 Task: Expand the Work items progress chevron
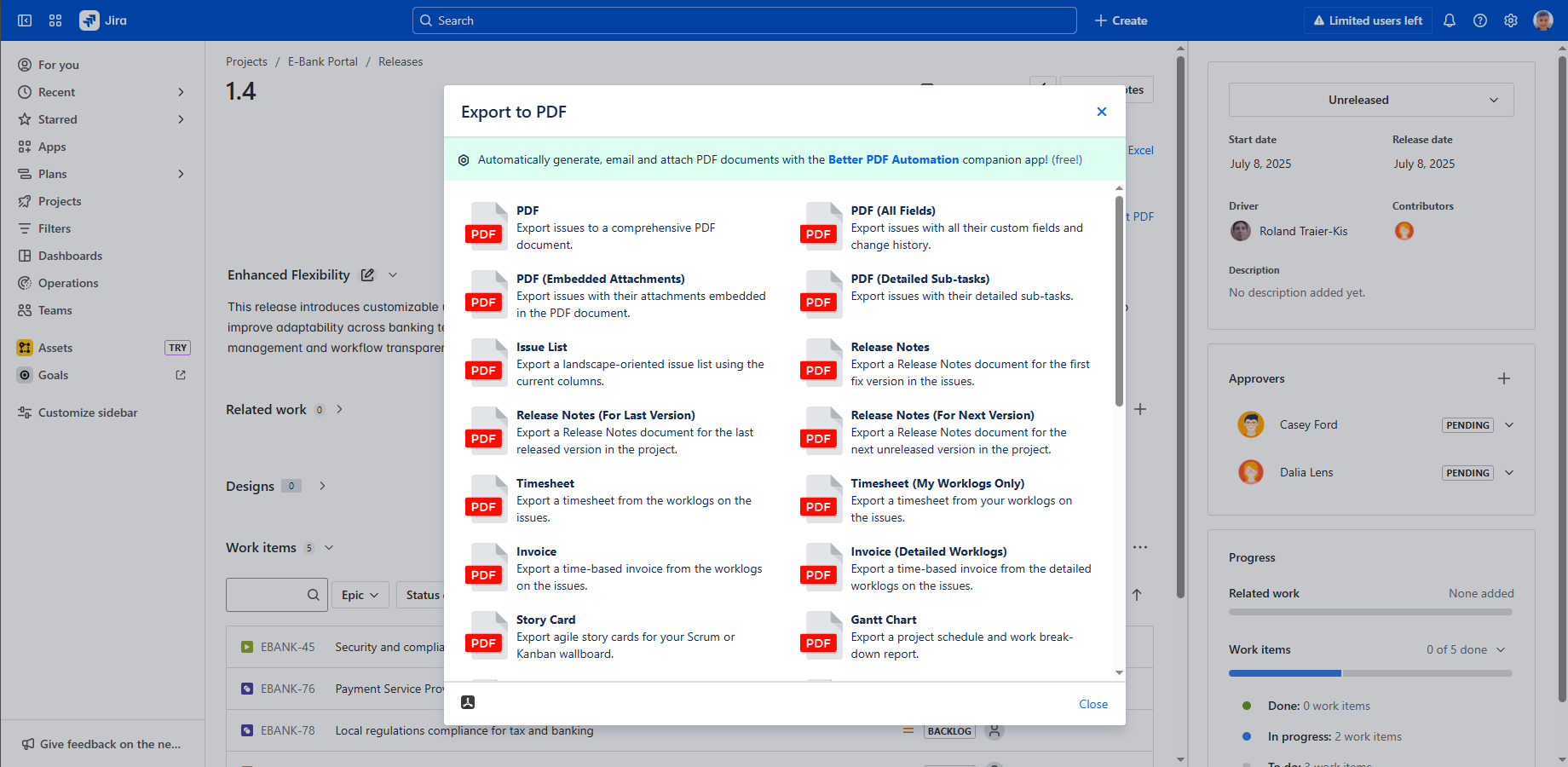pos(1501,649)
